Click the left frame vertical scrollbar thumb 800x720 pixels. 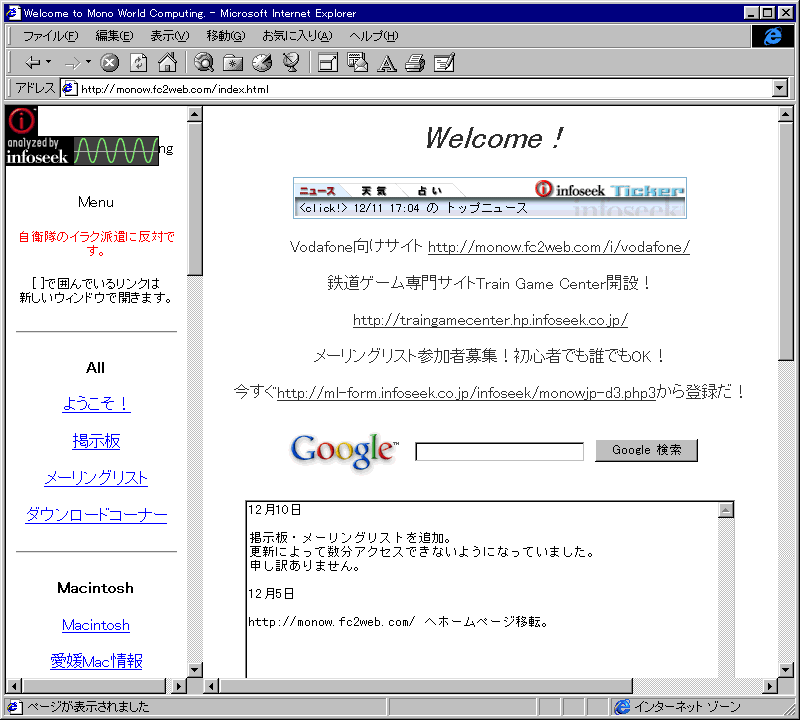pos(194,198)
